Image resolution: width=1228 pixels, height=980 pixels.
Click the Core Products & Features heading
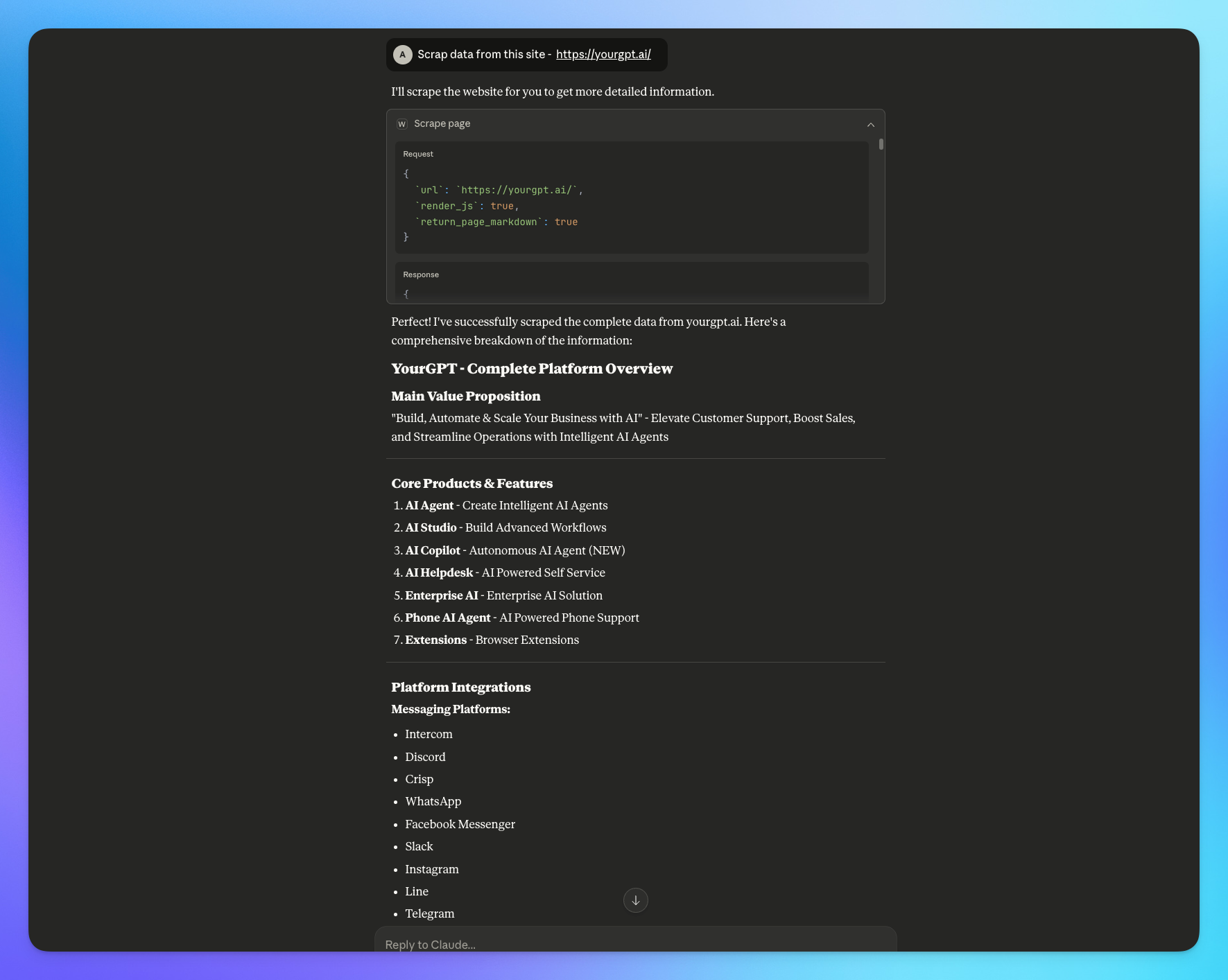pyautogui.click(x=472, y=484)
